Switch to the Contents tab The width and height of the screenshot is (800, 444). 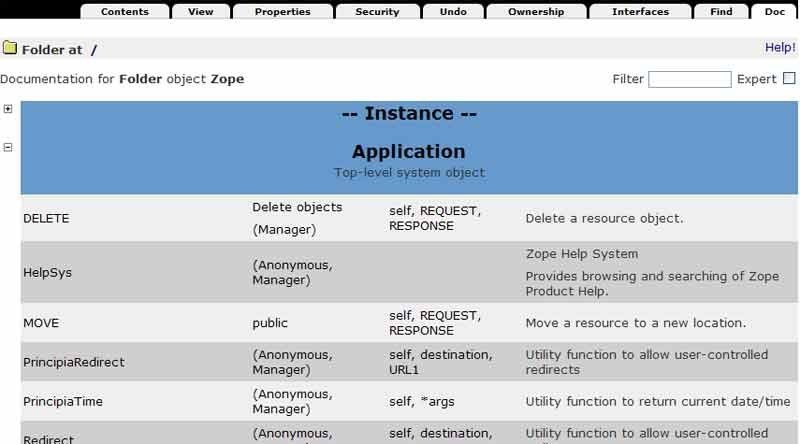(x=124, y=12)
